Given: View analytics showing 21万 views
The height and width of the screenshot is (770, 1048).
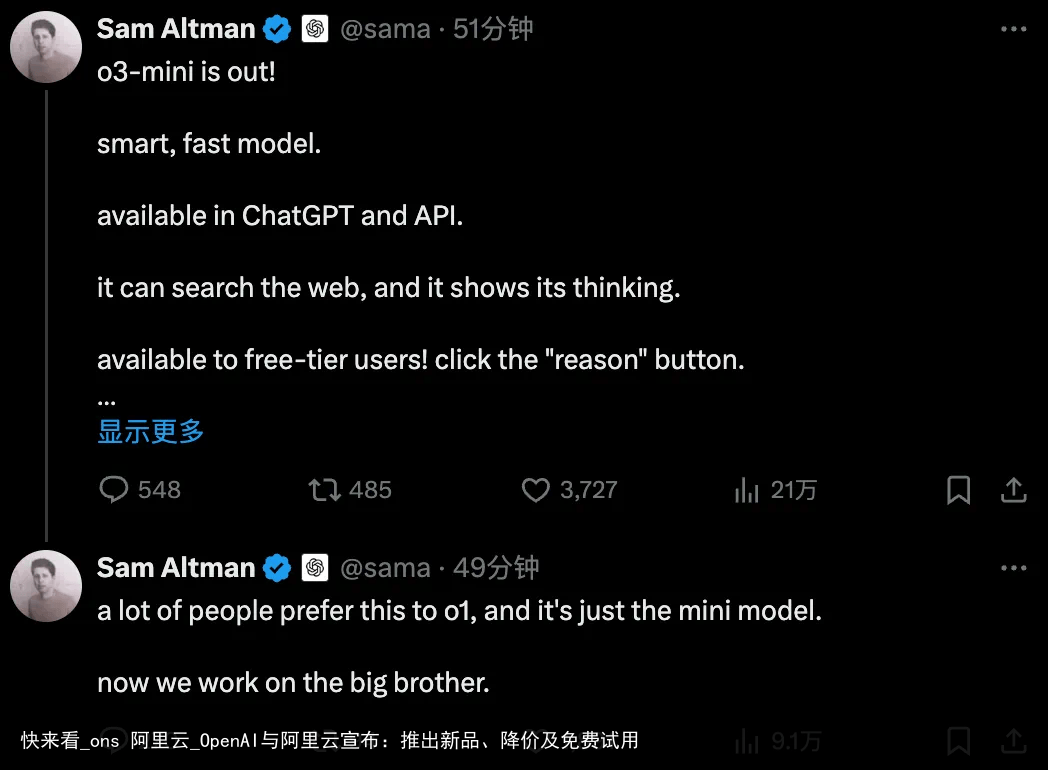Looking at the screenshot, I should (x=747, y=490).
